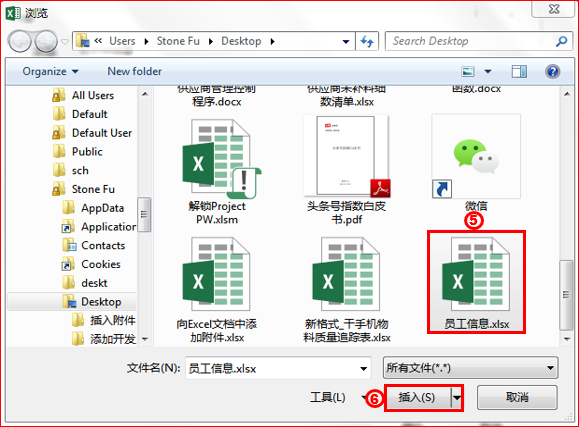Select Default User folder in tree
Viewport: 579px width, 427px height.
pyautogui.click(x=92, y=133)
